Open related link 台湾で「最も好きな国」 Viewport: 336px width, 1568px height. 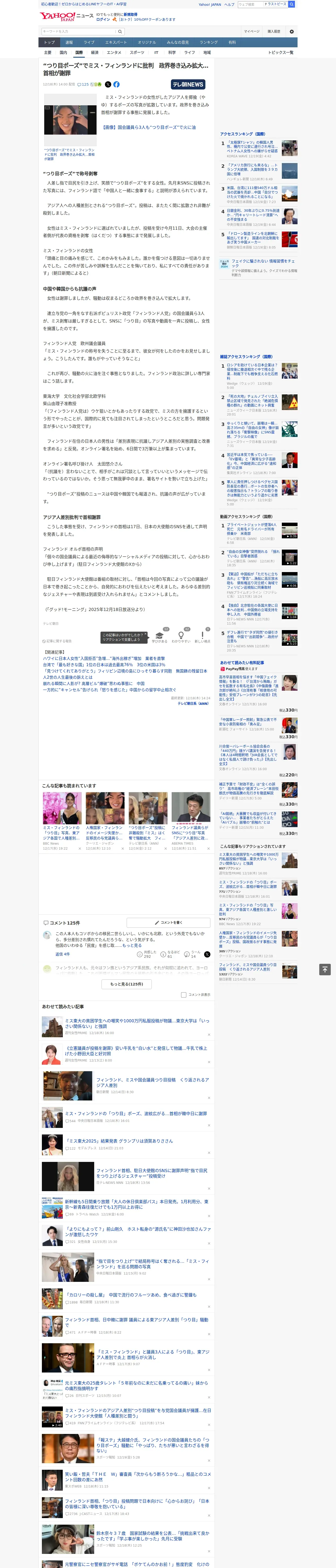tap(104, 665)
